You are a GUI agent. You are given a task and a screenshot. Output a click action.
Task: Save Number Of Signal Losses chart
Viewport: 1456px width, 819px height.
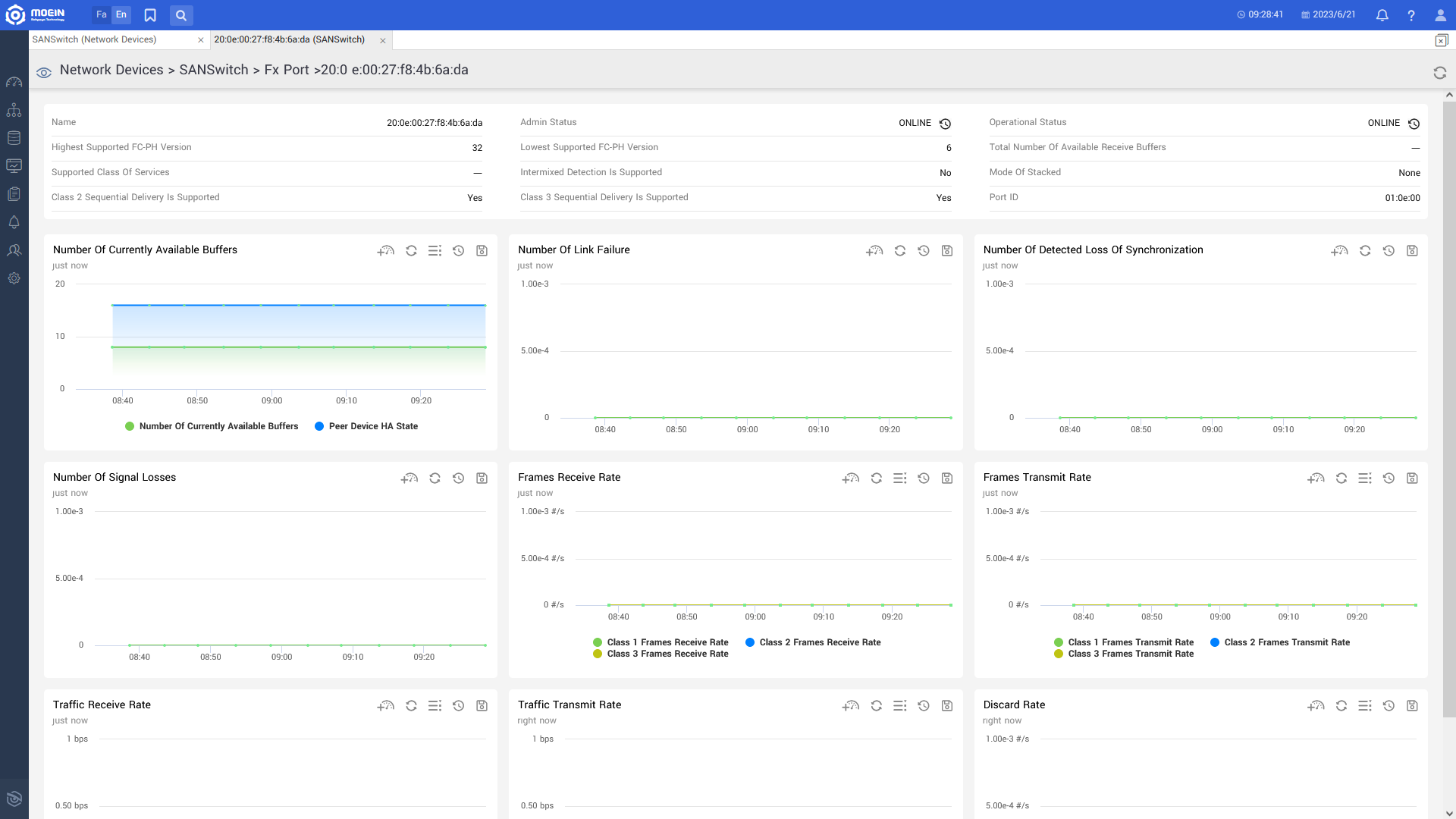(482, 478)
